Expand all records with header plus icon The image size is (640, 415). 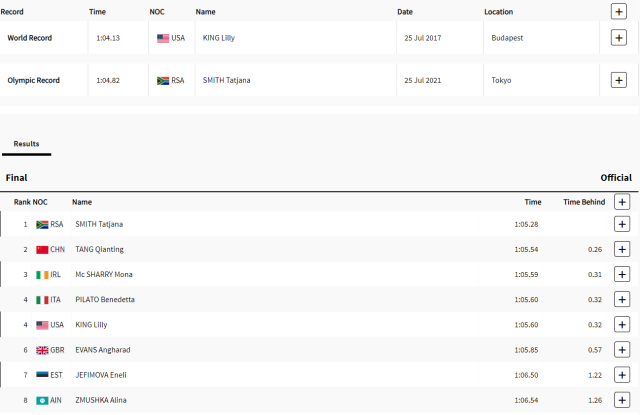(619, 11)
